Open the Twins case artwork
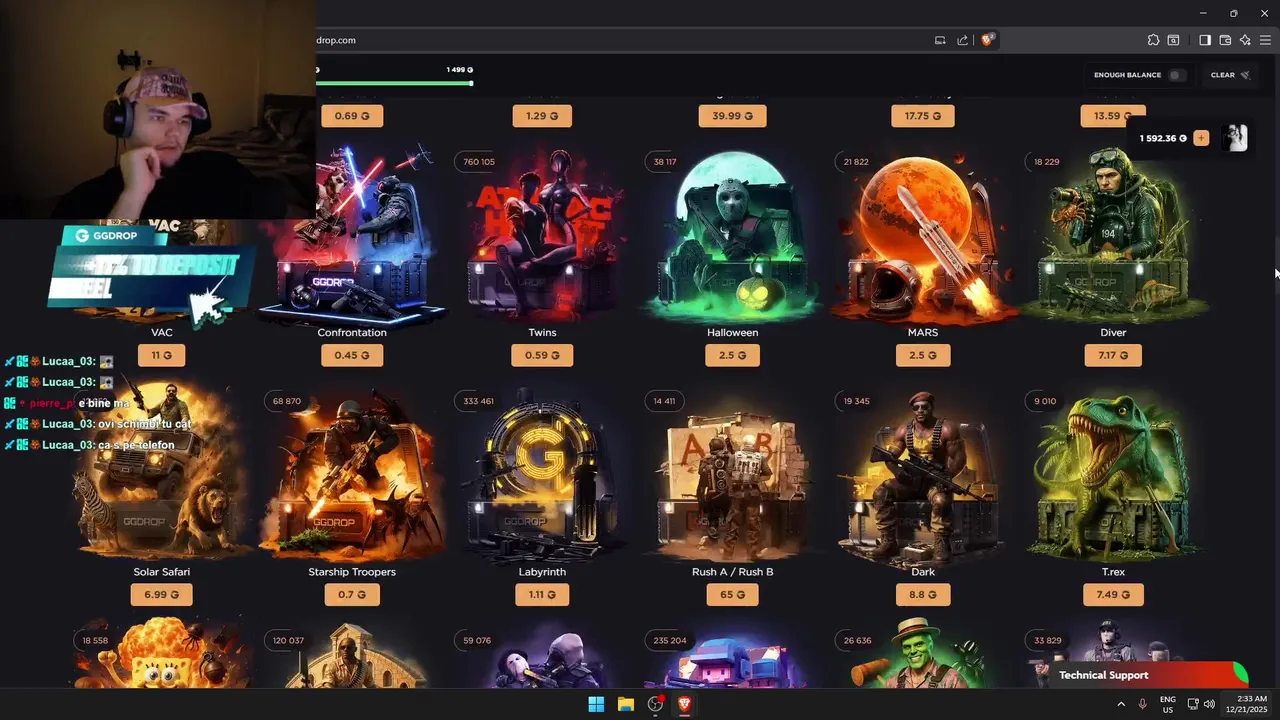 tap(542, 236)
